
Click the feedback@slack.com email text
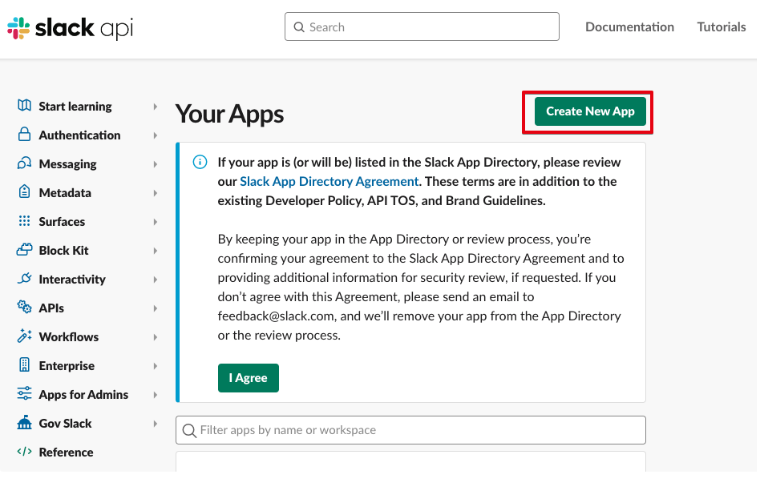coord(276,316)
